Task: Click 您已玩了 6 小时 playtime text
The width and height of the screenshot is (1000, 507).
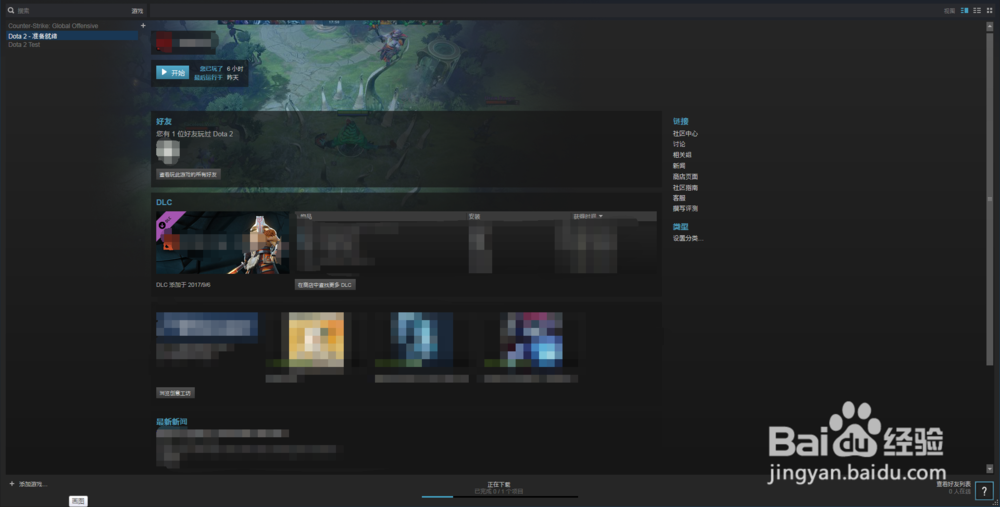Action: 221,68
